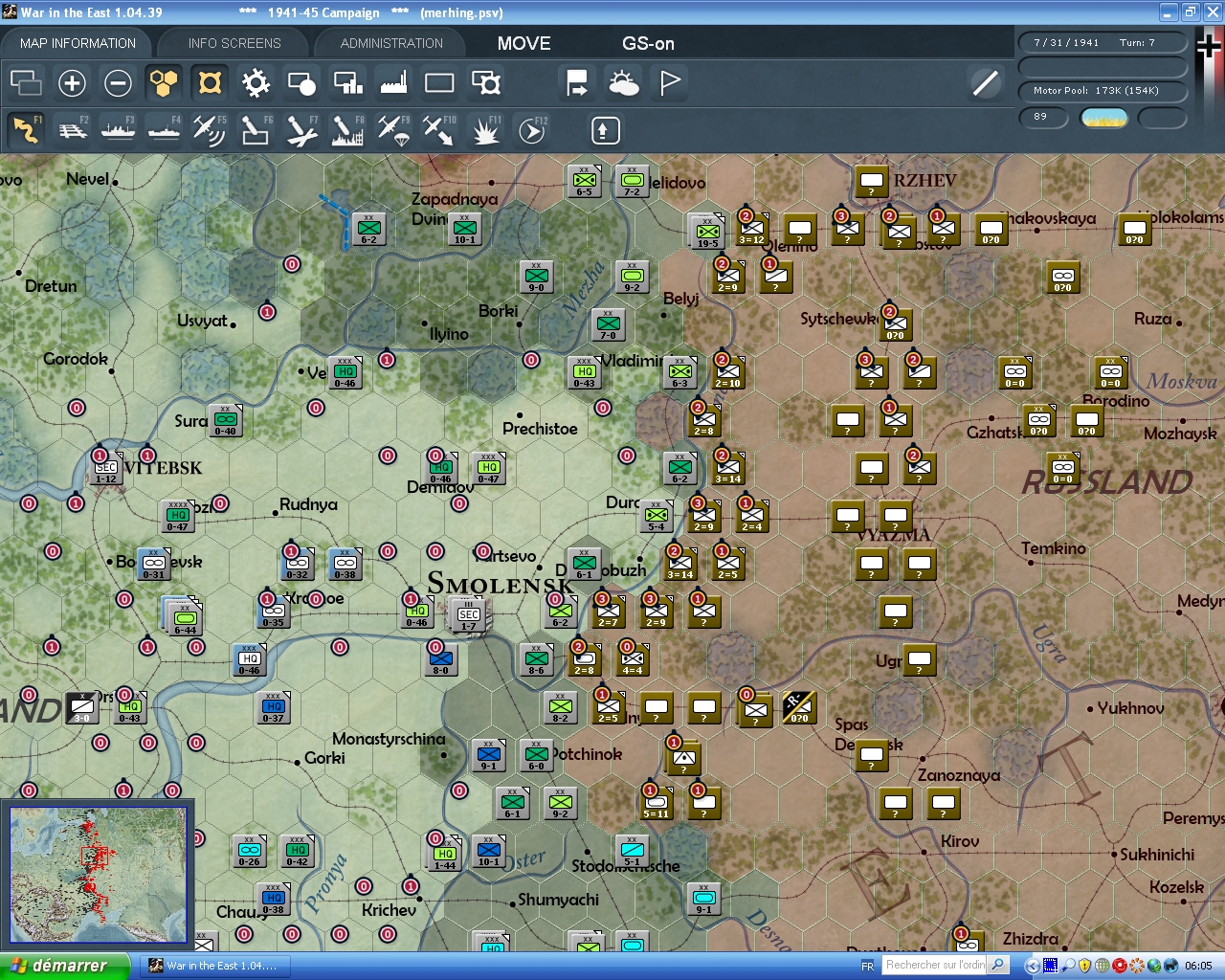Screen dimensions: 1225x980
Task: Open the MAP INFORMATION tab
Action: 78,43
